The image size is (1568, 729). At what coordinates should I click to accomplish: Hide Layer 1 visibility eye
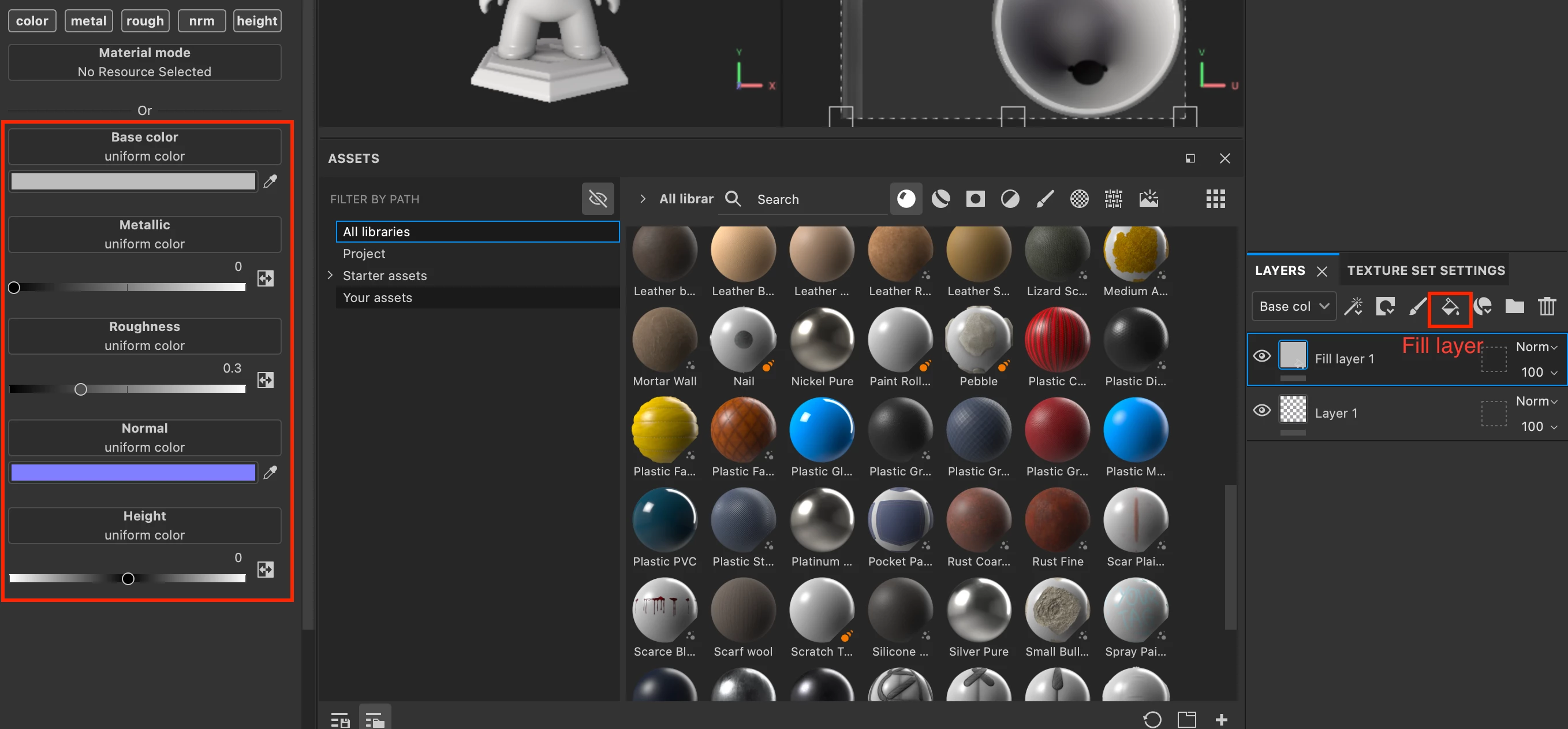(x=1262, y=411)
